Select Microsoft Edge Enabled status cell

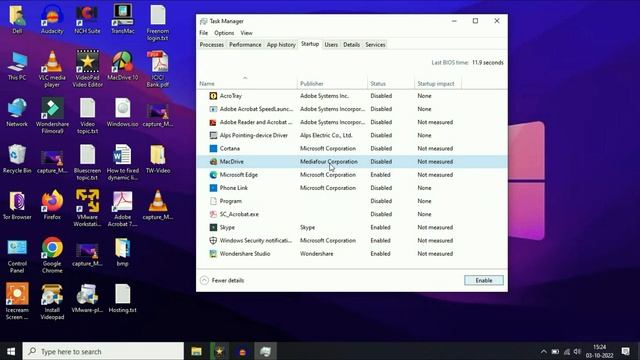click(380, 175)
